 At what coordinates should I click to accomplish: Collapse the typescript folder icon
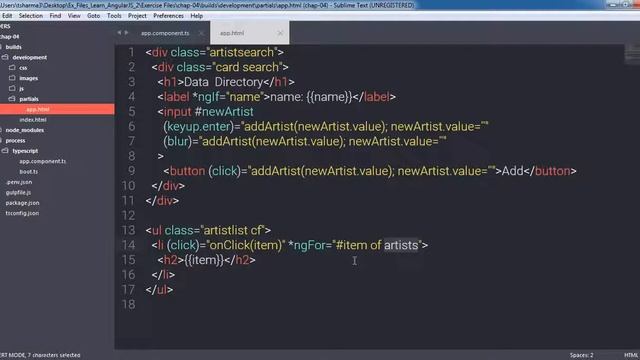pos(5,151)
